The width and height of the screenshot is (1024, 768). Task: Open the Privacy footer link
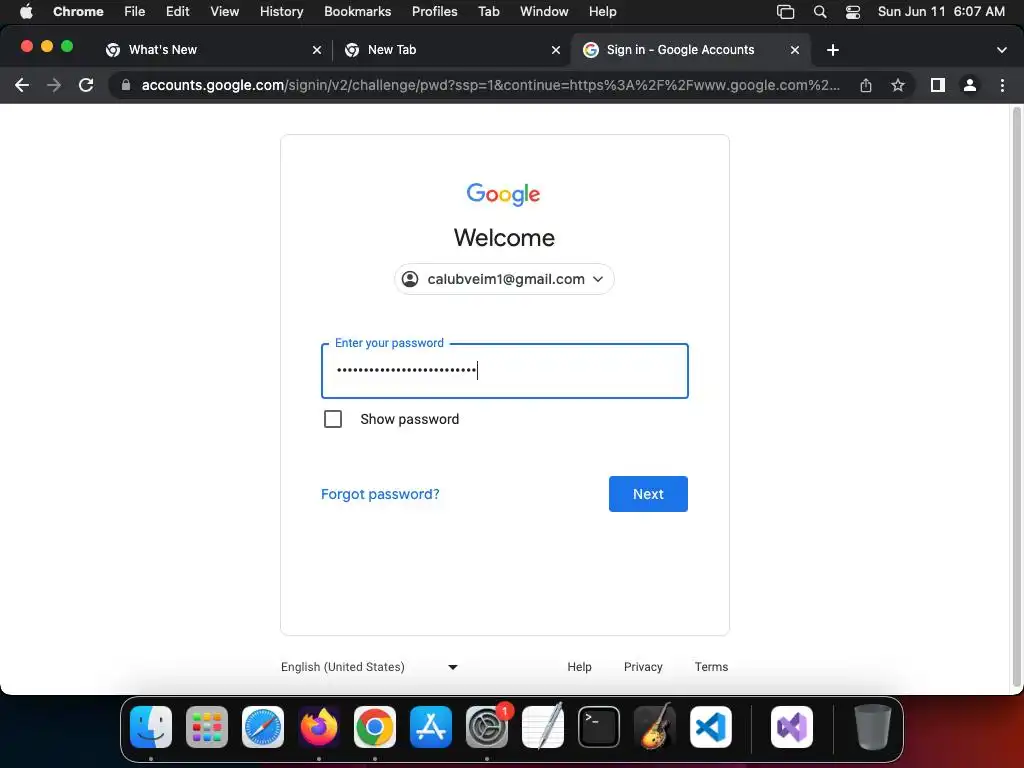click(643, 667)
